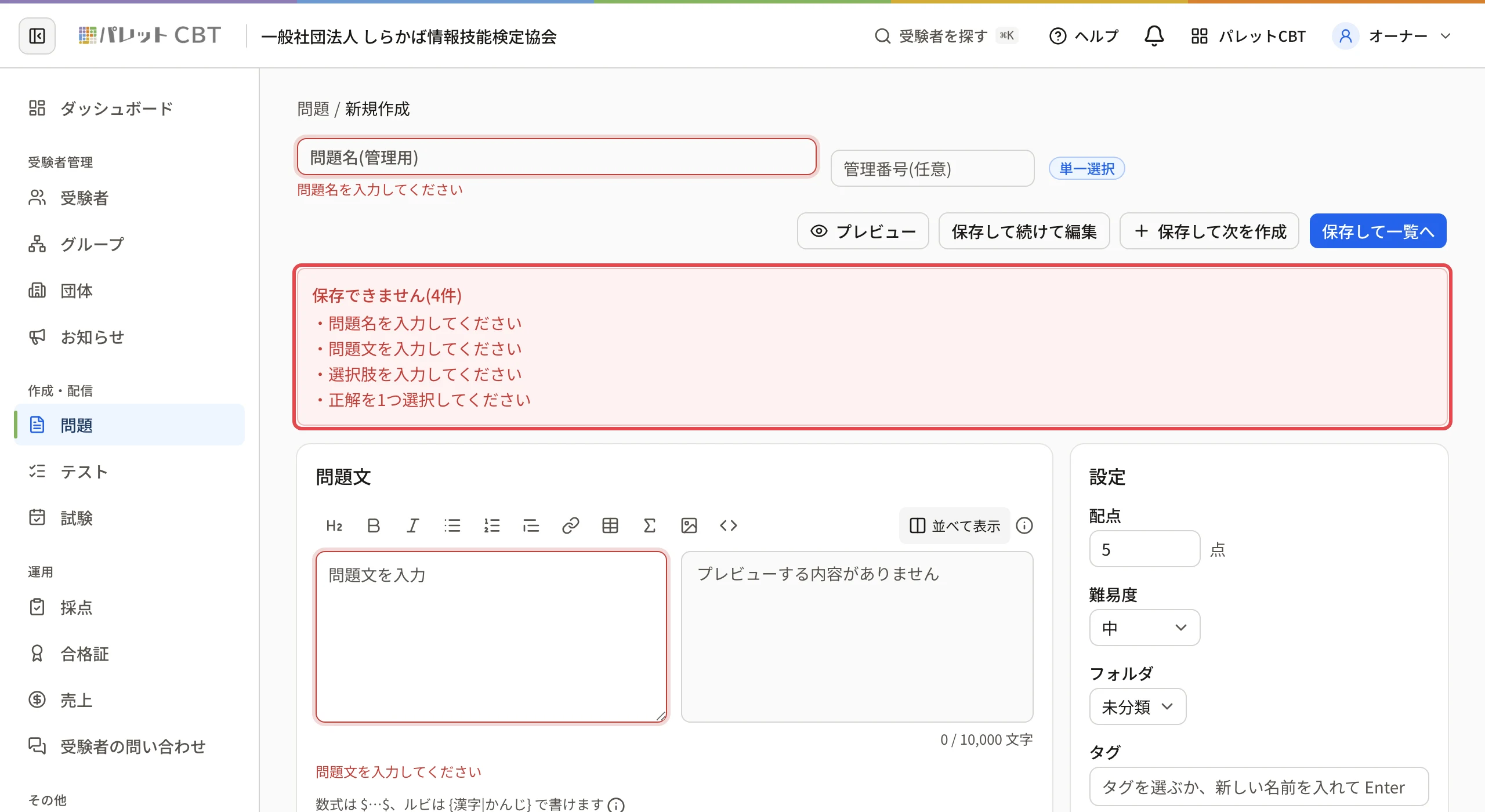This screenshot has width=1485, height=812.
Task: Insert a numbered list
Action: (x=491, y=525)
